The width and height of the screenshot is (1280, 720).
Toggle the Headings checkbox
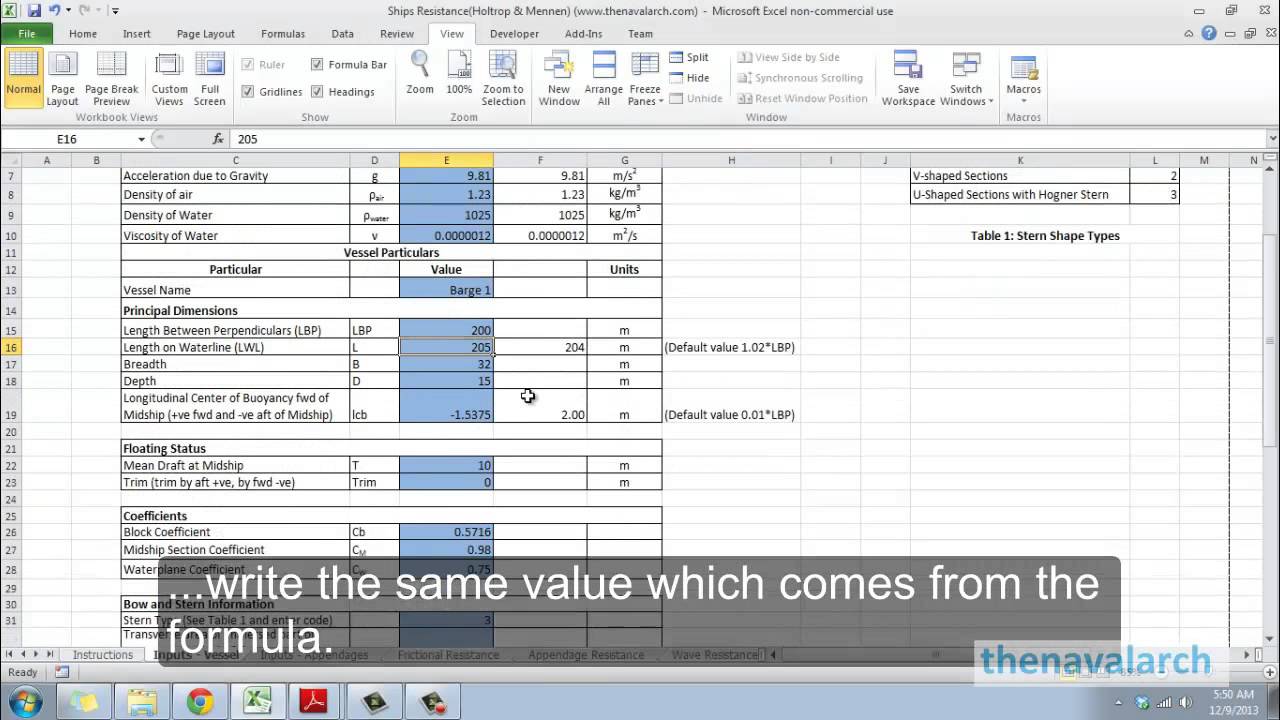coord(317,92)
